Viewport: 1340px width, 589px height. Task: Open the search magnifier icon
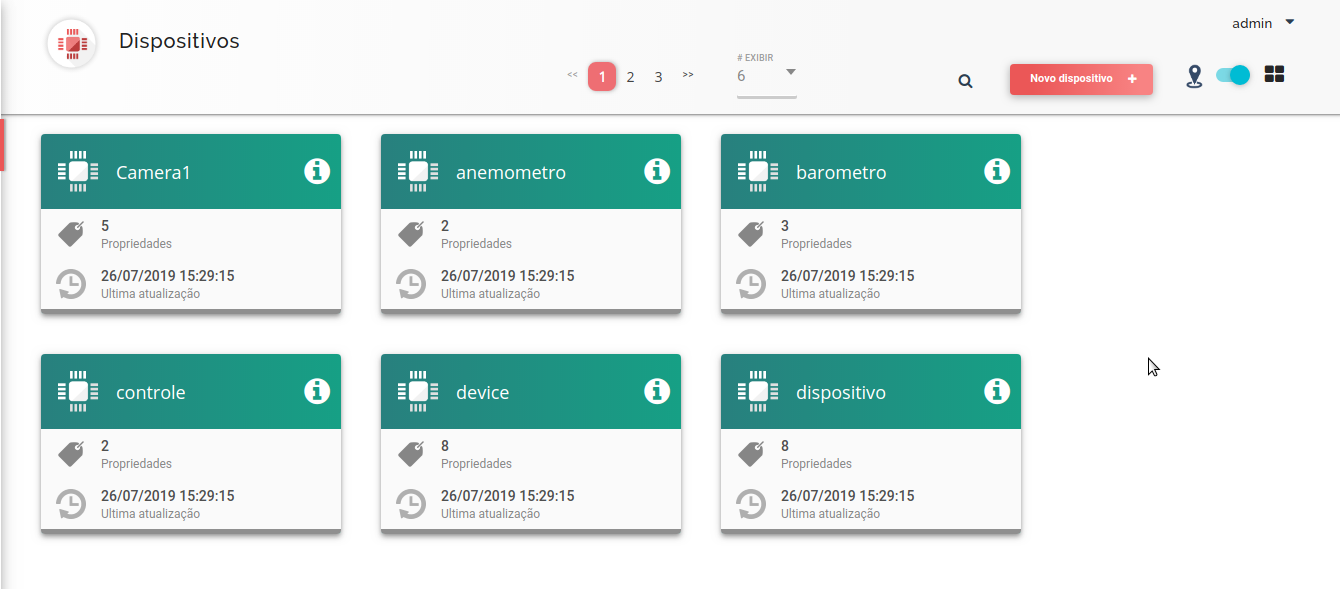click(965, 81)
